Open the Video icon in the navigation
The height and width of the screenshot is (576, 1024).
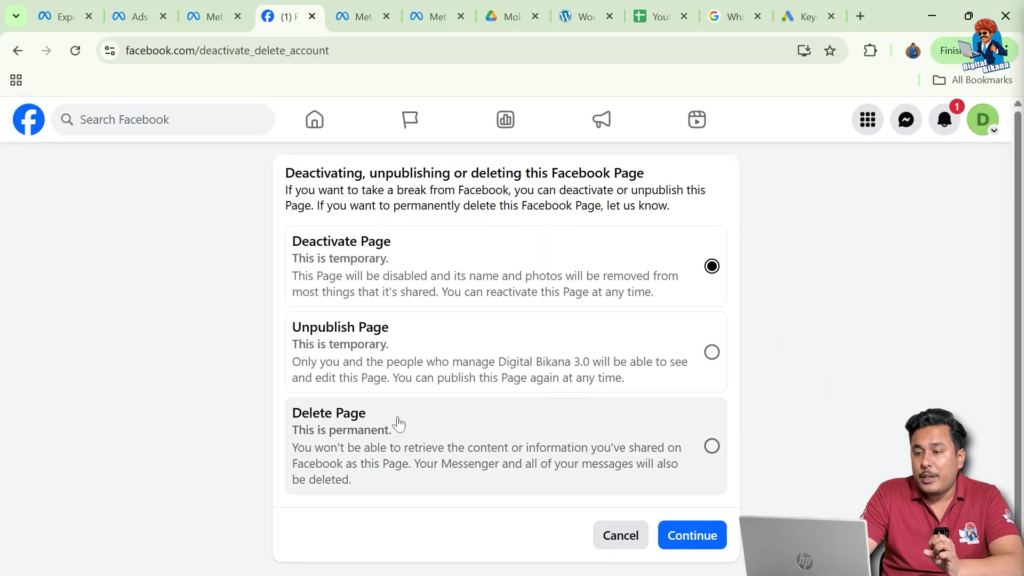coord(696,119)
